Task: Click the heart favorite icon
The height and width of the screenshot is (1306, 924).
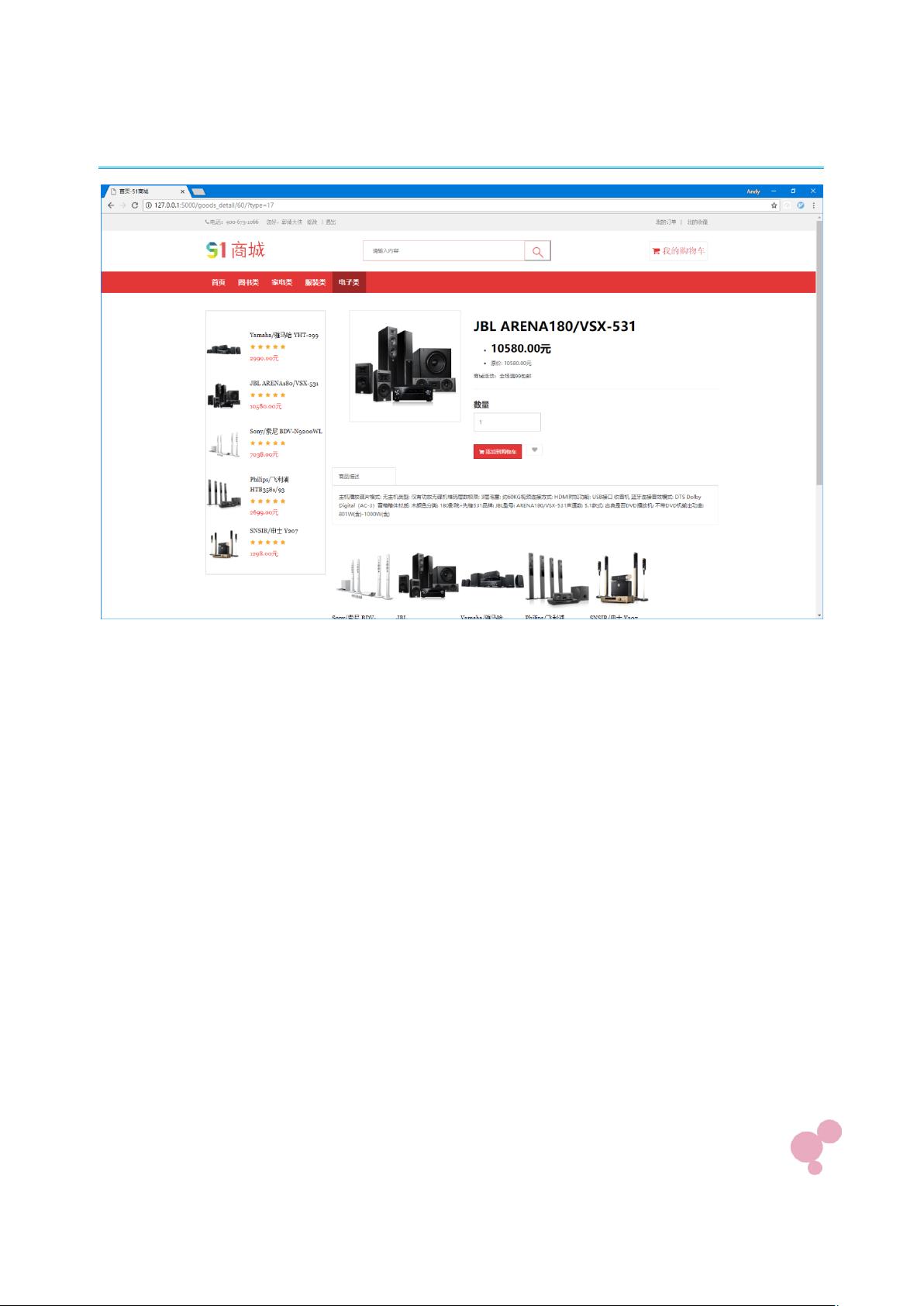Action: pyautogui.click(x=535, y=450)
